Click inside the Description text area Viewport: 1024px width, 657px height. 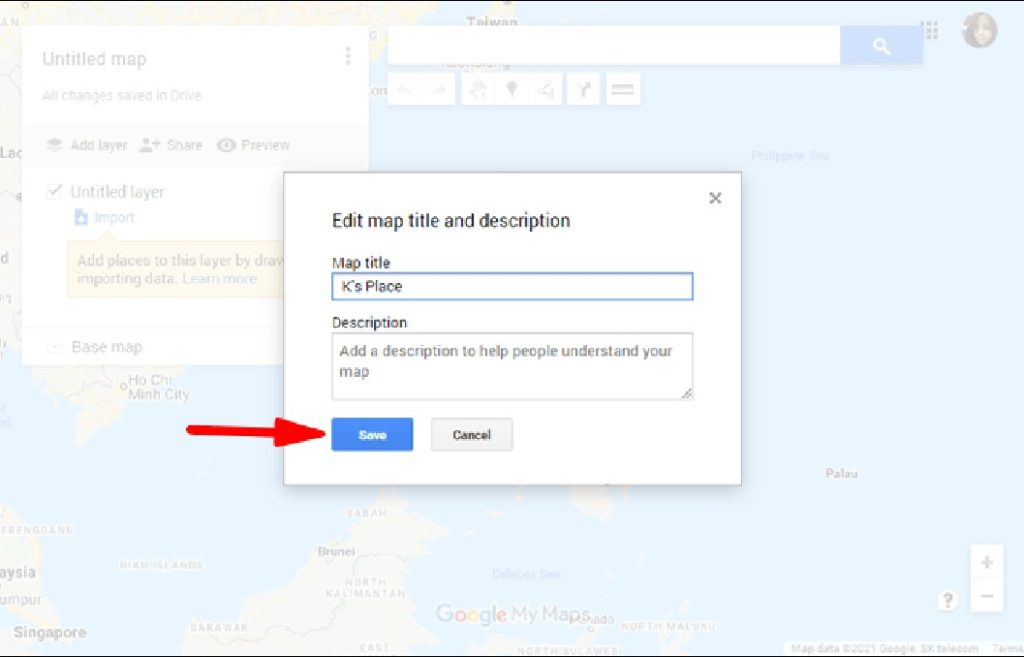(x=512, y=366)
